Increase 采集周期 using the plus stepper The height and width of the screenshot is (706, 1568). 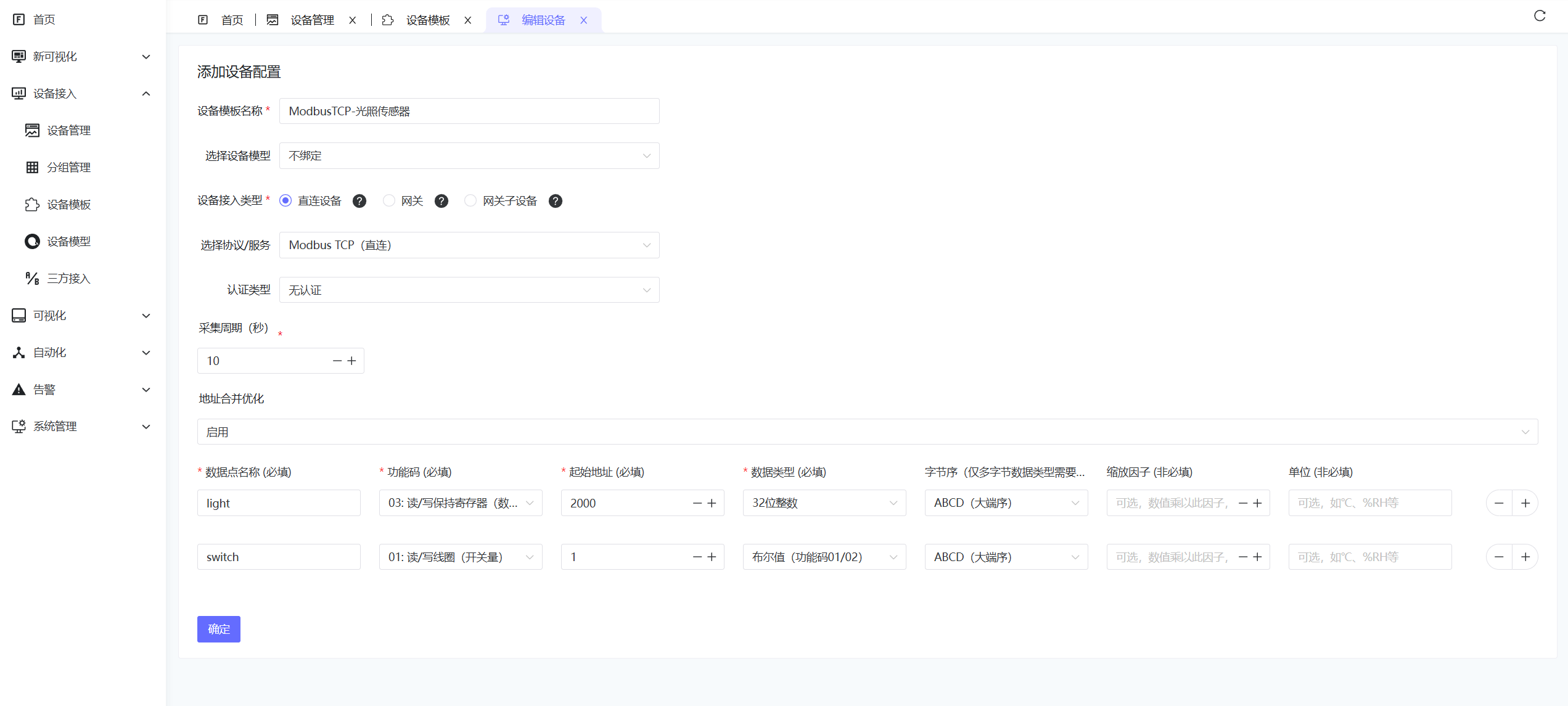[352, 360]
